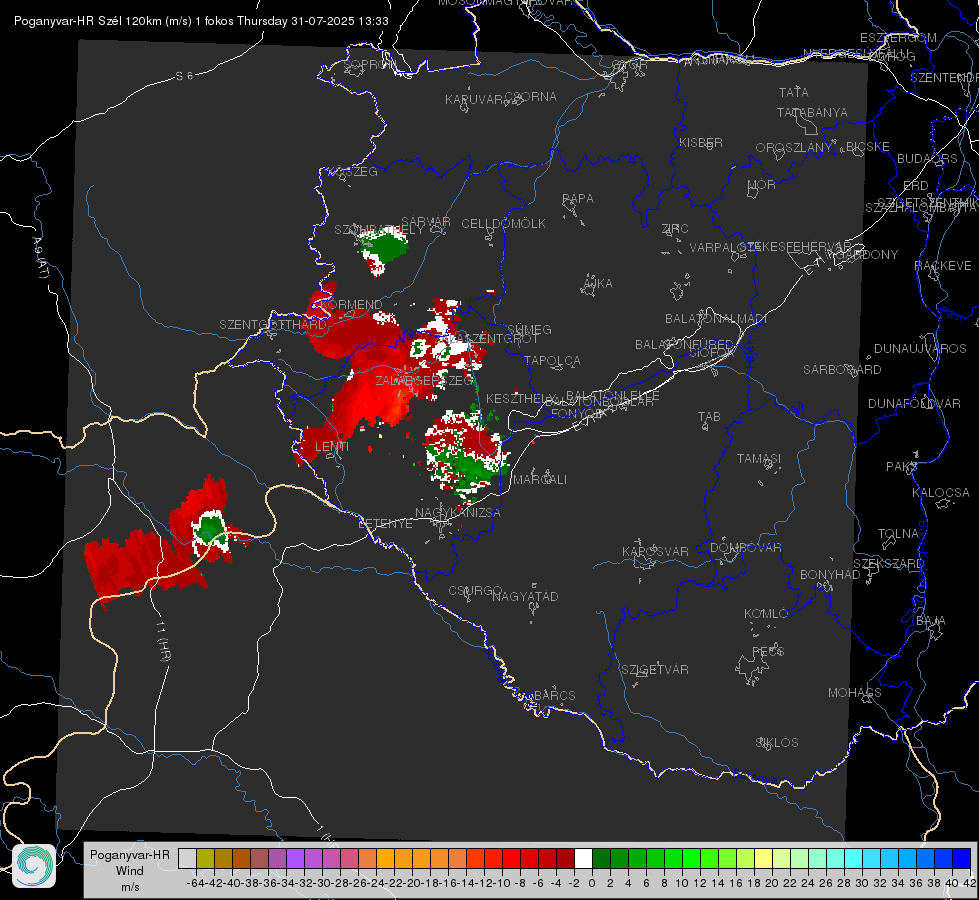
Task: Click the OROSZLANY town label
Action: (x=793, y=147)
